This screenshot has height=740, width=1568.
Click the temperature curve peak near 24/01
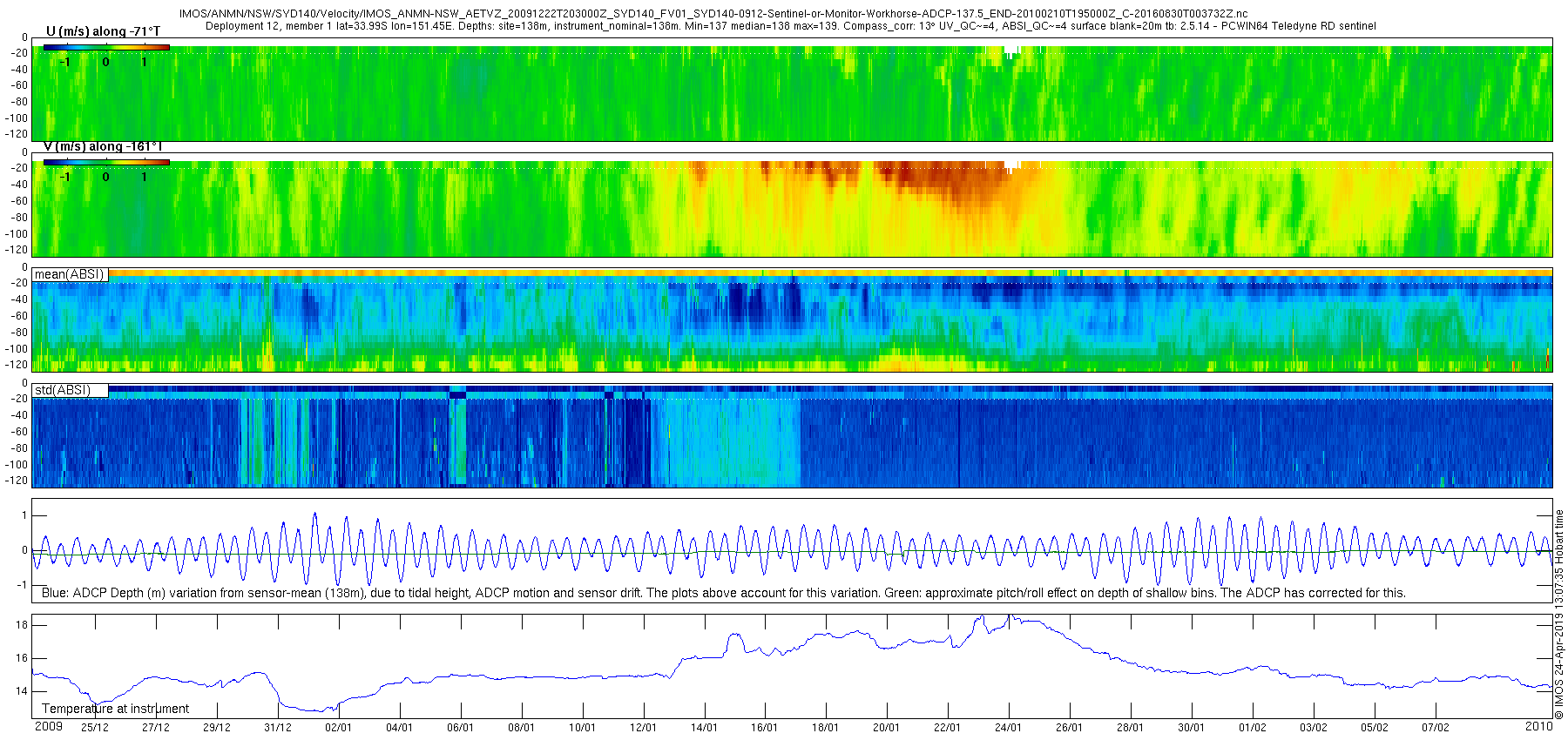(x=1009, y=616)
